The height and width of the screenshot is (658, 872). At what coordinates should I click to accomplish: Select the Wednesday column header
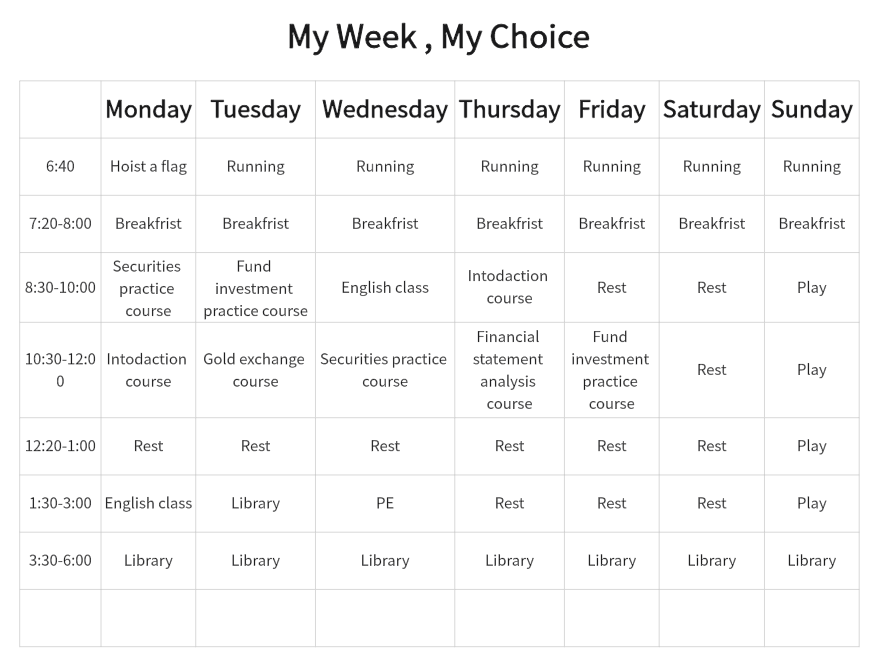[x=385, y=110]
